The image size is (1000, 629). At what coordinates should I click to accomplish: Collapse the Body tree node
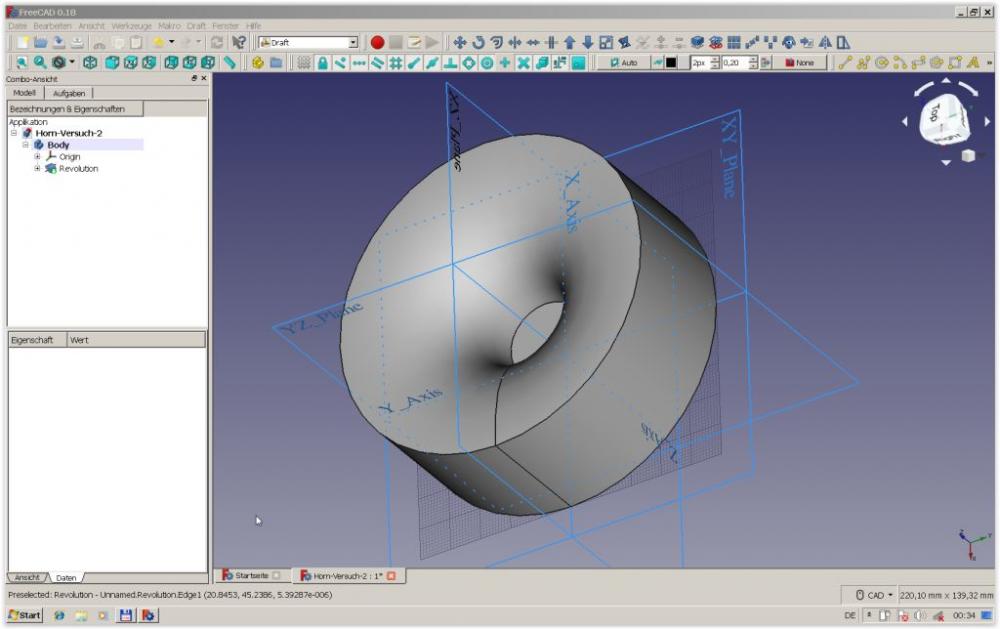point(26,145)
